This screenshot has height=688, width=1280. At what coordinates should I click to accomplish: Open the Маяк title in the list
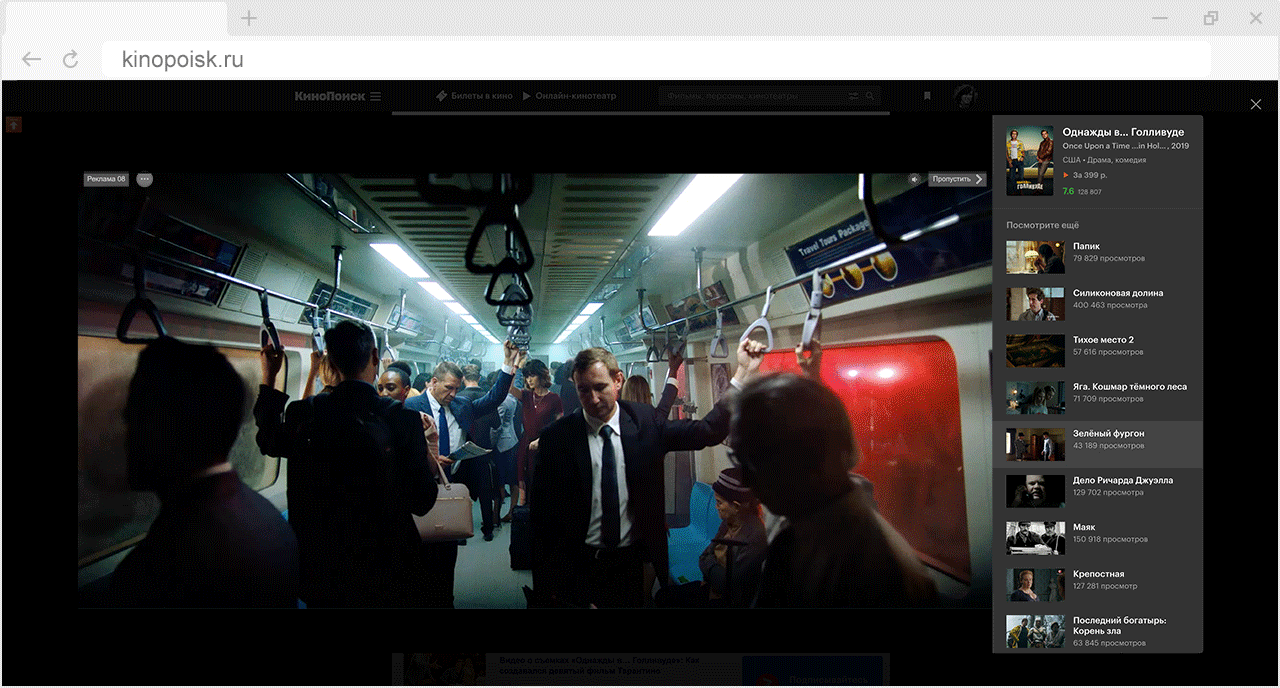1084,527
